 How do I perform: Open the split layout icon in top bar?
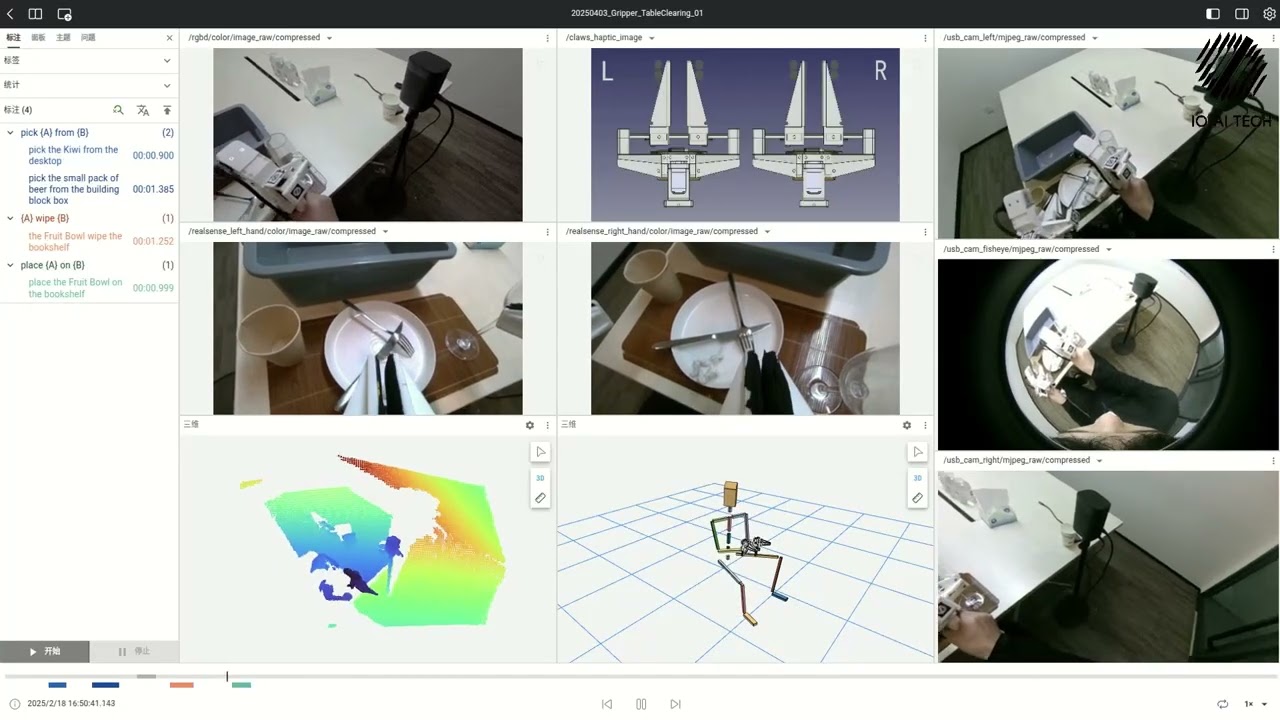click(x=35, y=14)
